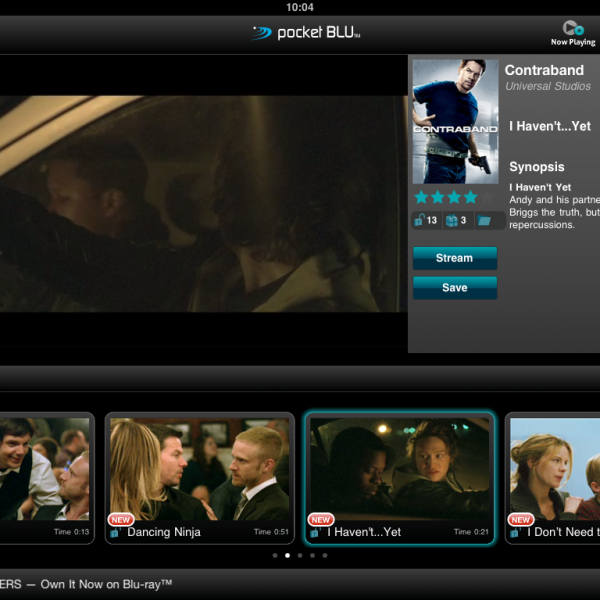Tap the pocket BLU logo

306,33
